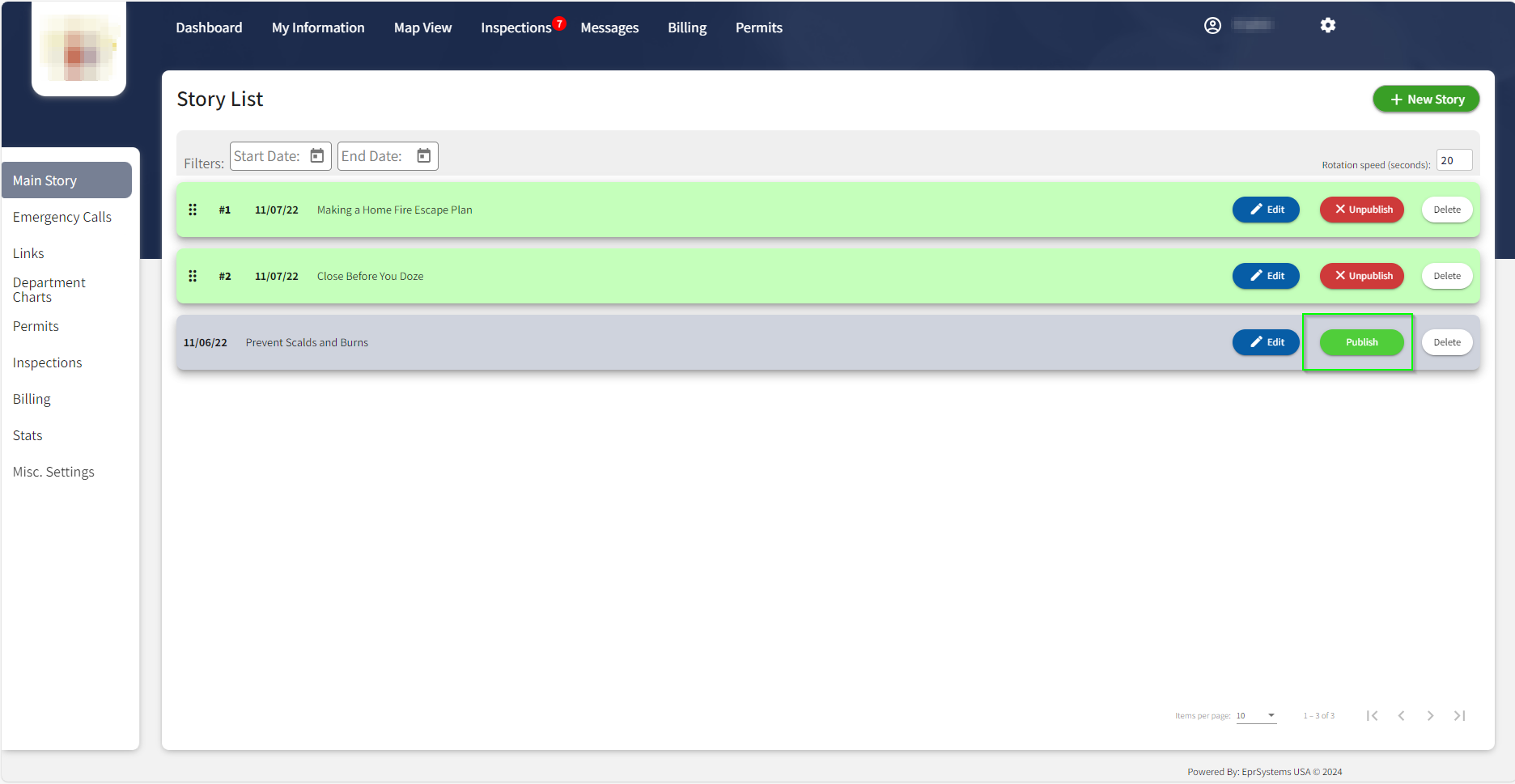
Task: Delete the Close Before You Doze story
Action: tap(1447, 276)
